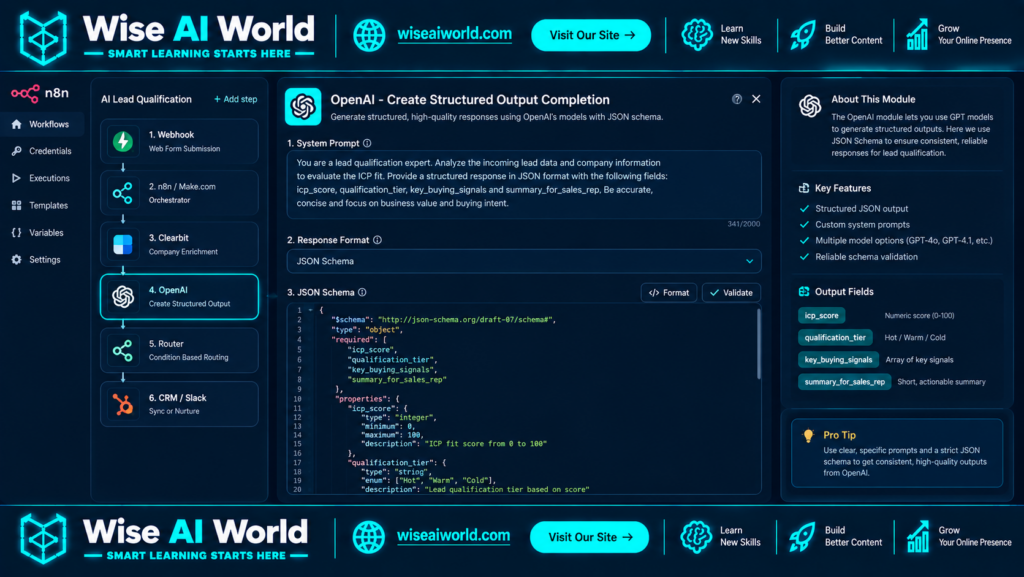Click the Learn New Skills brain icon in footer banner
This screenshot has height=577, width=1024.
click(x=696, y=537)
